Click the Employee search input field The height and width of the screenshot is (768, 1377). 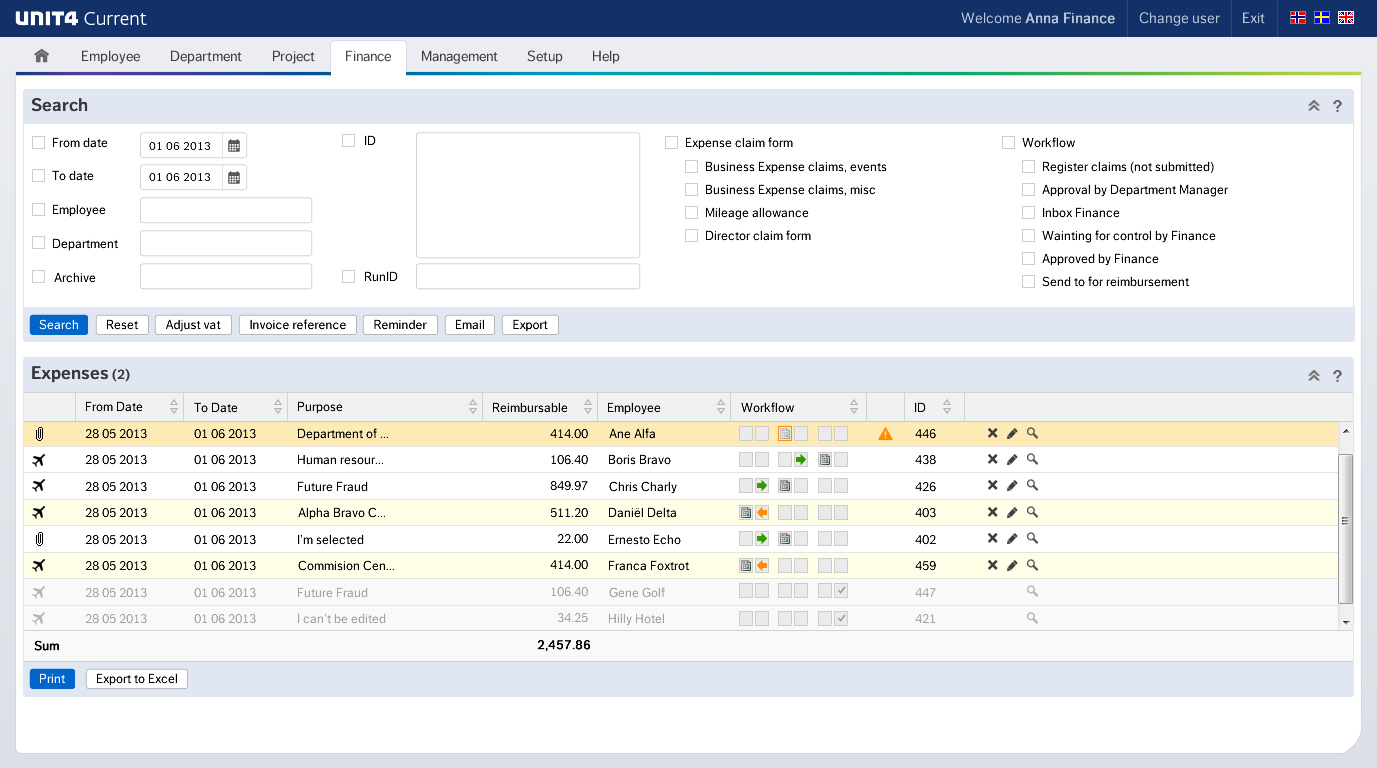click(226, 210)
